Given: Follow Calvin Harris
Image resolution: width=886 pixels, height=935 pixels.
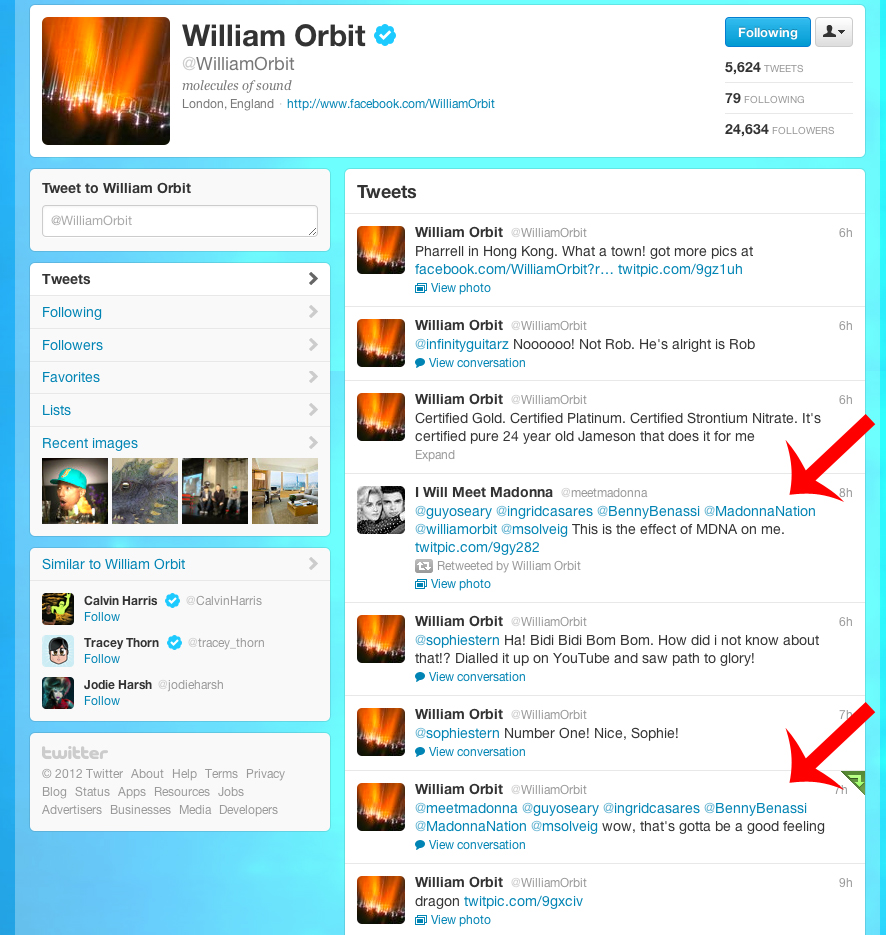Looking at the screenshot, I should click(102, 617).
